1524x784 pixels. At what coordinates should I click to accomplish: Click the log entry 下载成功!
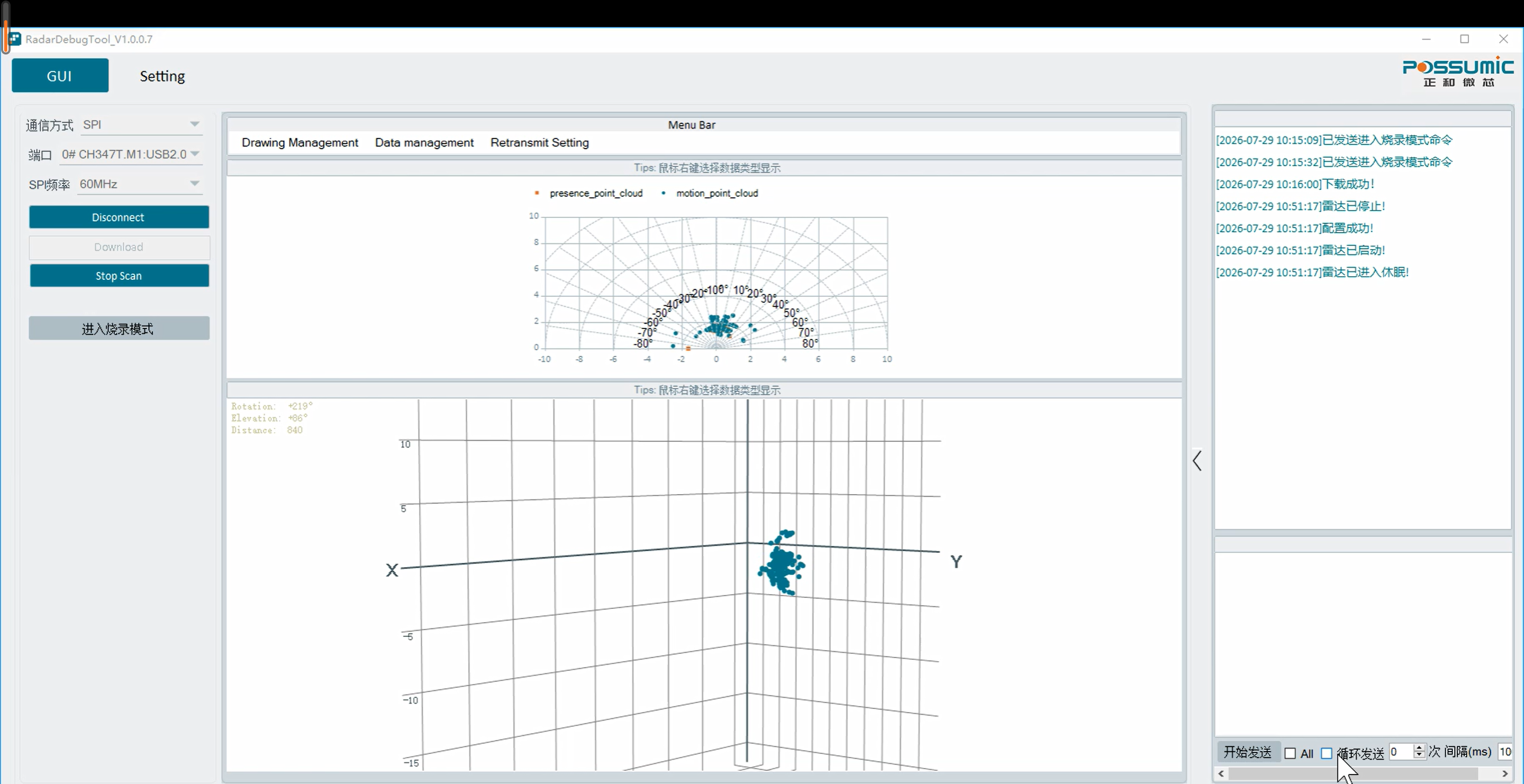point(1295,184)
